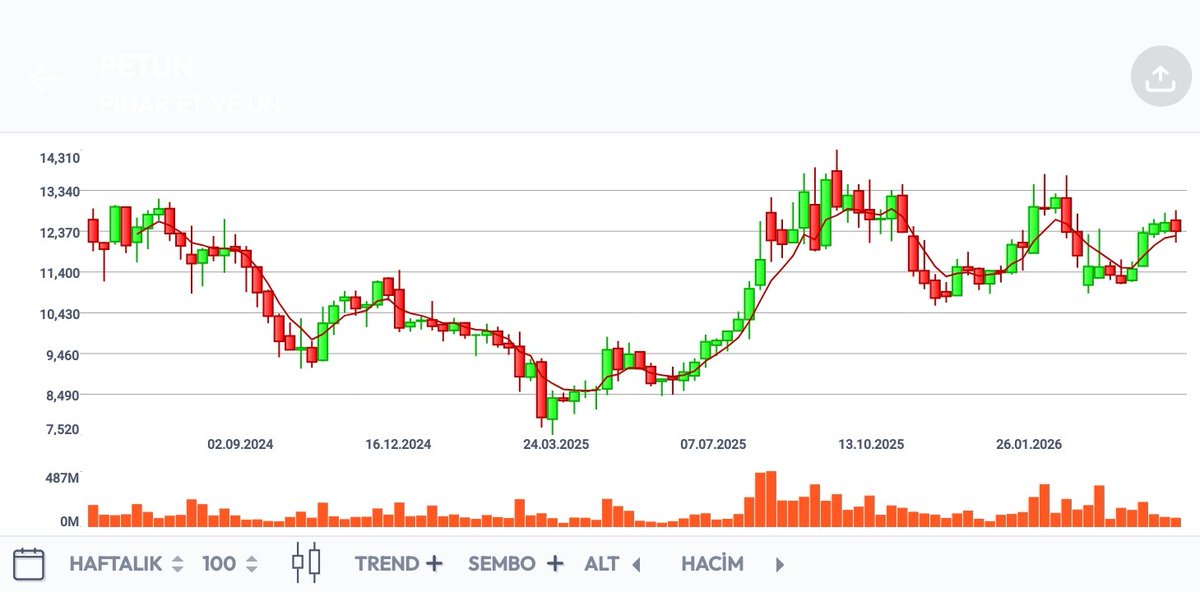This screenshot has height=592, width=1200.
Task: Select the 26.01.2026 date marker
Action: click(1029, 444)
